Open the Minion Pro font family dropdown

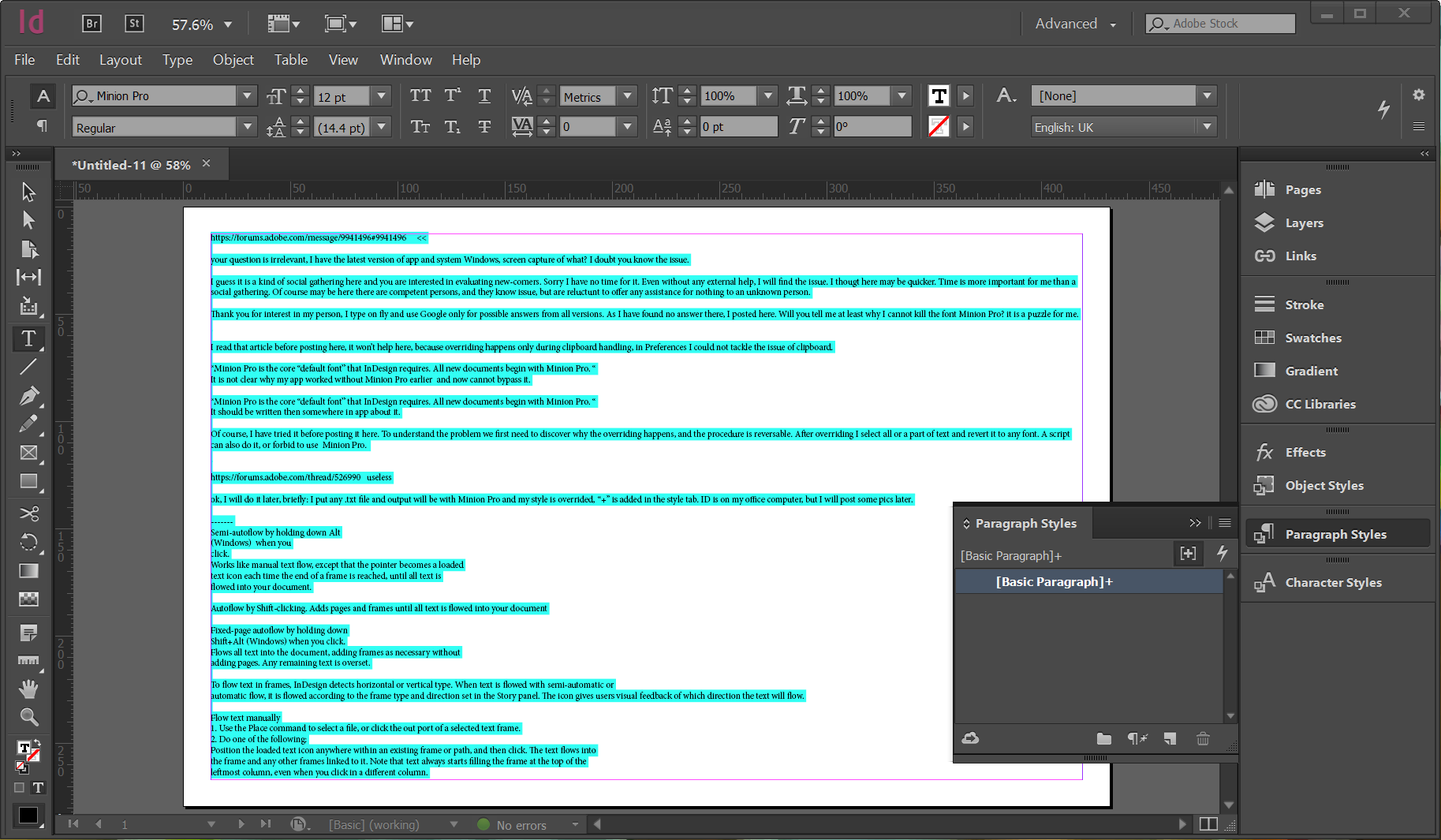click(x=247, y=95)
